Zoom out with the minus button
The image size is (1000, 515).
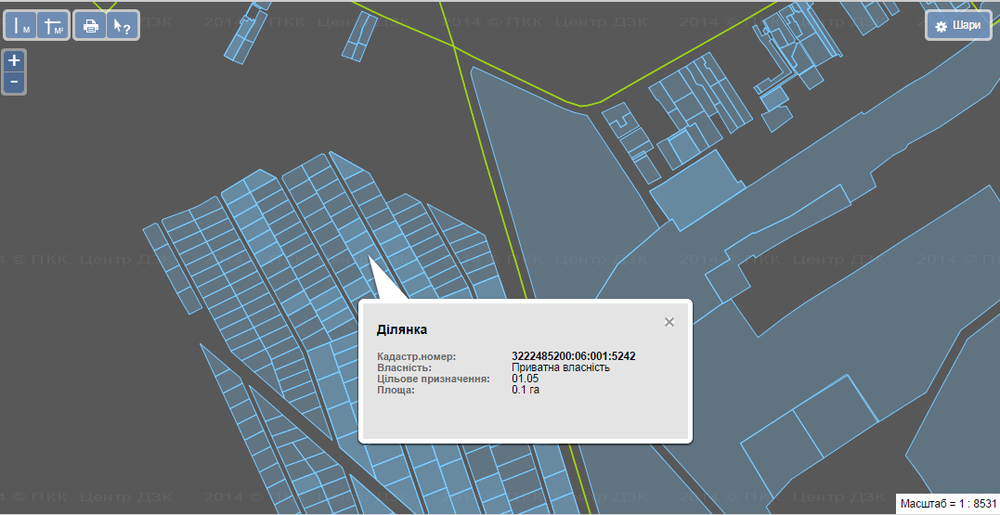(14, 83)
